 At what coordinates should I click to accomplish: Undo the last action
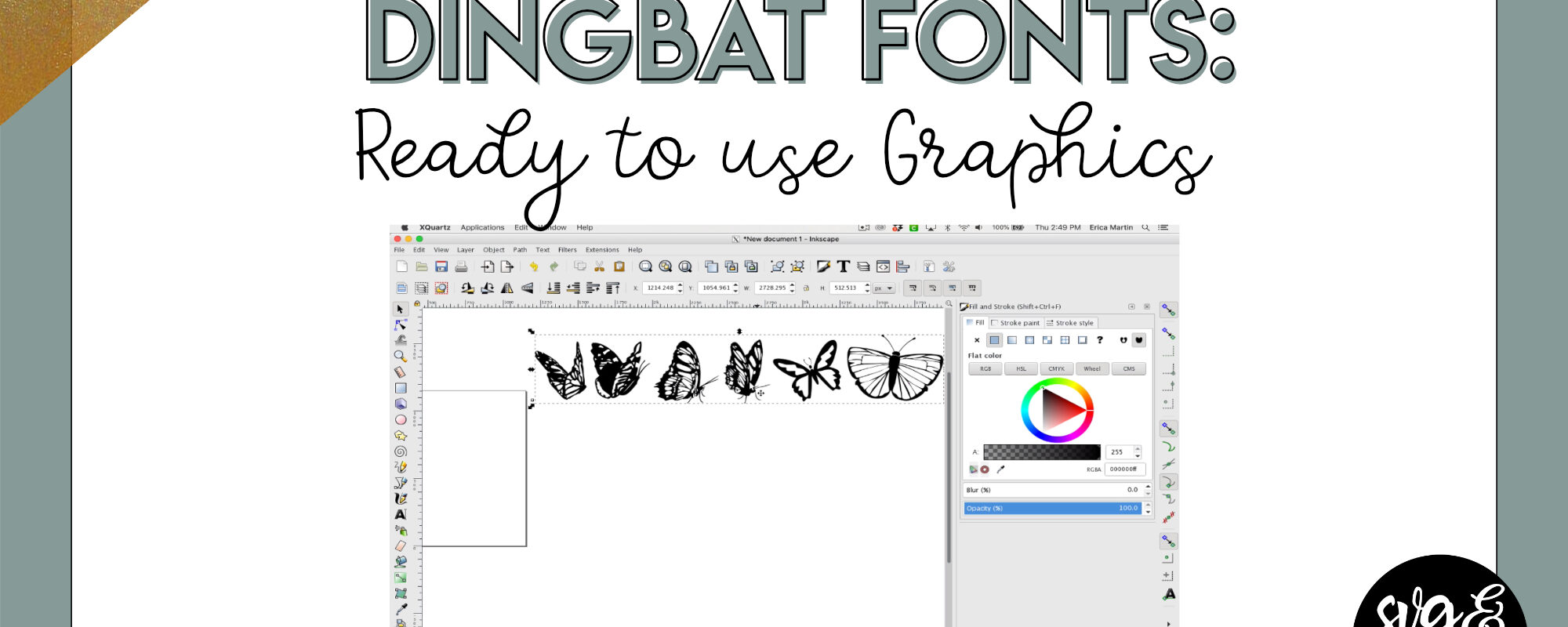[534, 266]
